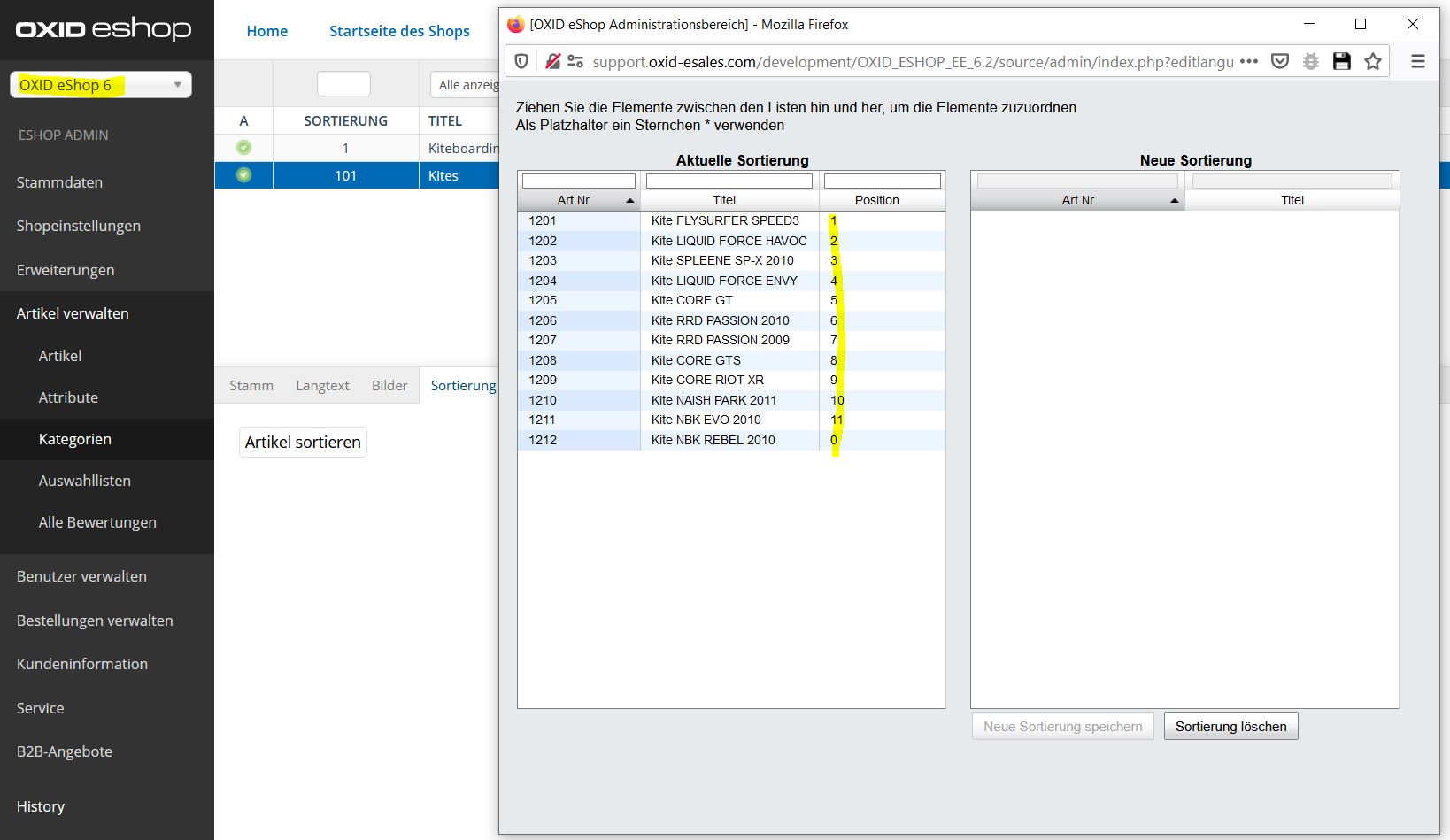Open site permissions icon in address bar
Viewport: 1450px width, 840px height.
pos(575,61)
